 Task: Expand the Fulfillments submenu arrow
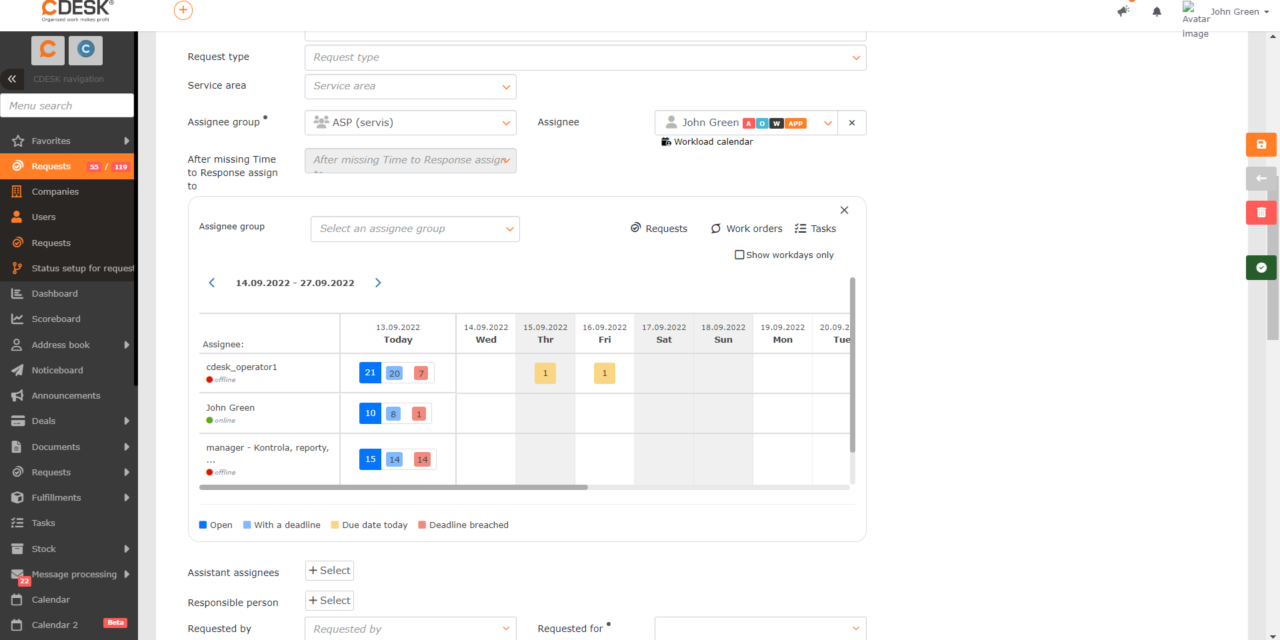click(127, 497)
